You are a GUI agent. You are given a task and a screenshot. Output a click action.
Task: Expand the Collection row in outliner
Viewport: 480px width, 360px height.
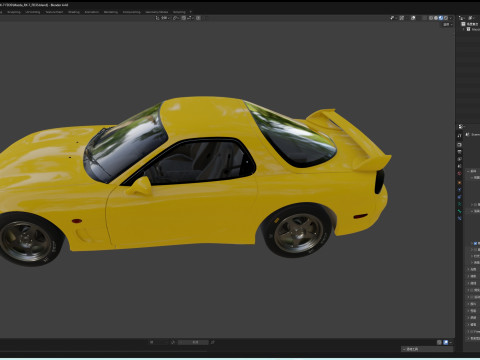coord(463,29)
